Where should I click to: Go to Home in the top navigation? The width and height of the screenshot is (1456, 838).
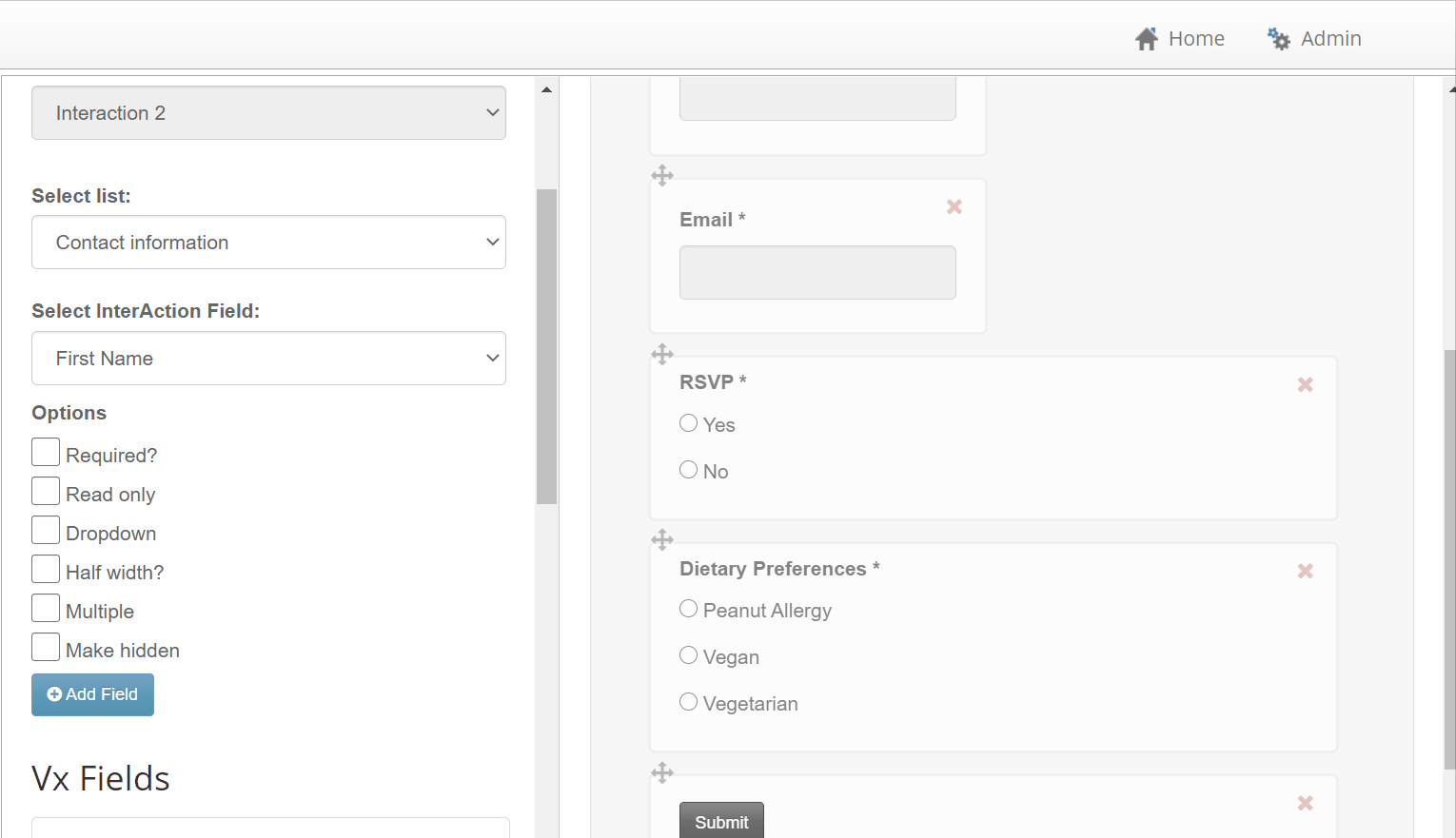[x=1180, y=39]
